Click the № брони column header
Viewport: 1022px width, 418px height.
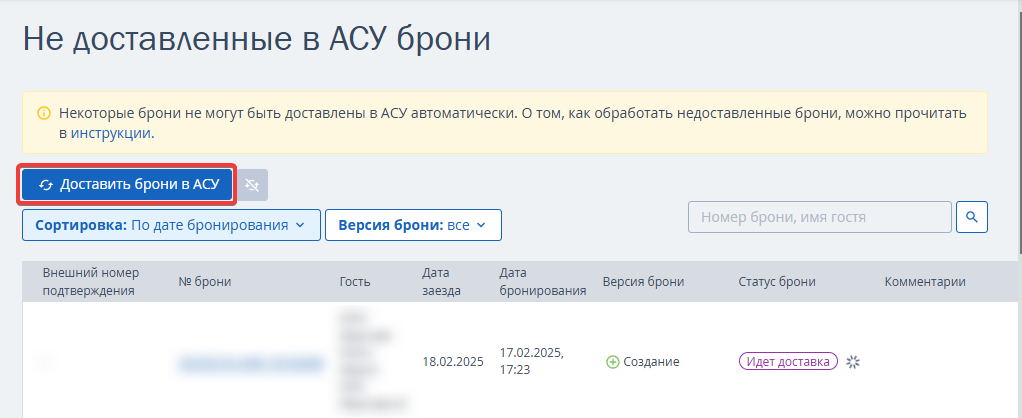pos(205,282)
